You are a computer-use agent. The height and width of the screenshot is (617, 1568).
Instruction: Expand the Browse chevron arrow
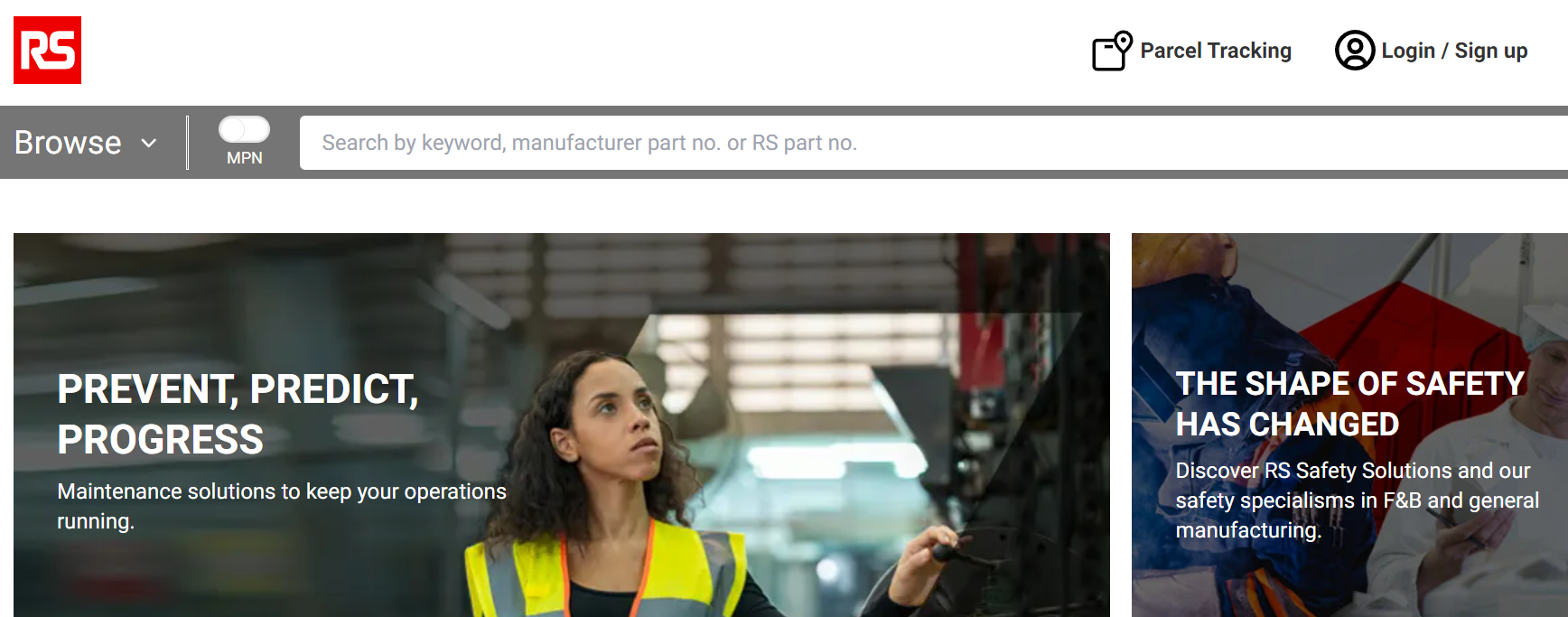tap(149, 143)
